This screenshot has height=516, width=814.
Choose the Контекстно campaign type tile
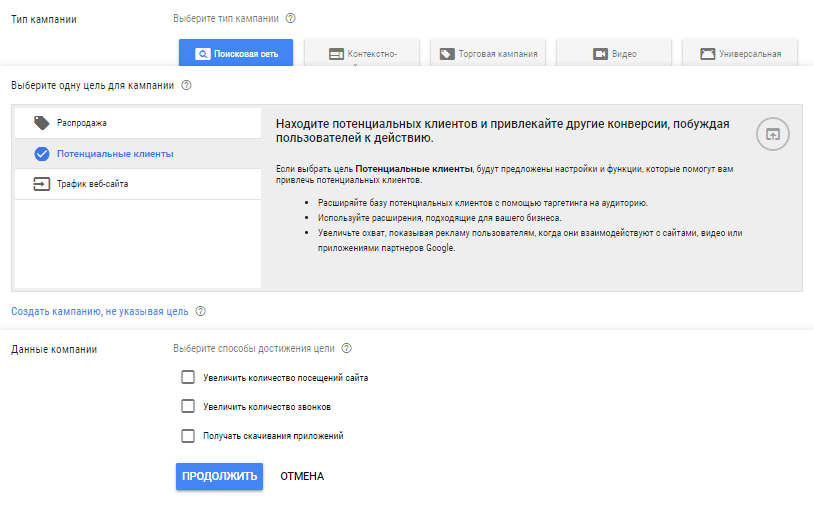pyautogui.click(x=361, y=54)
